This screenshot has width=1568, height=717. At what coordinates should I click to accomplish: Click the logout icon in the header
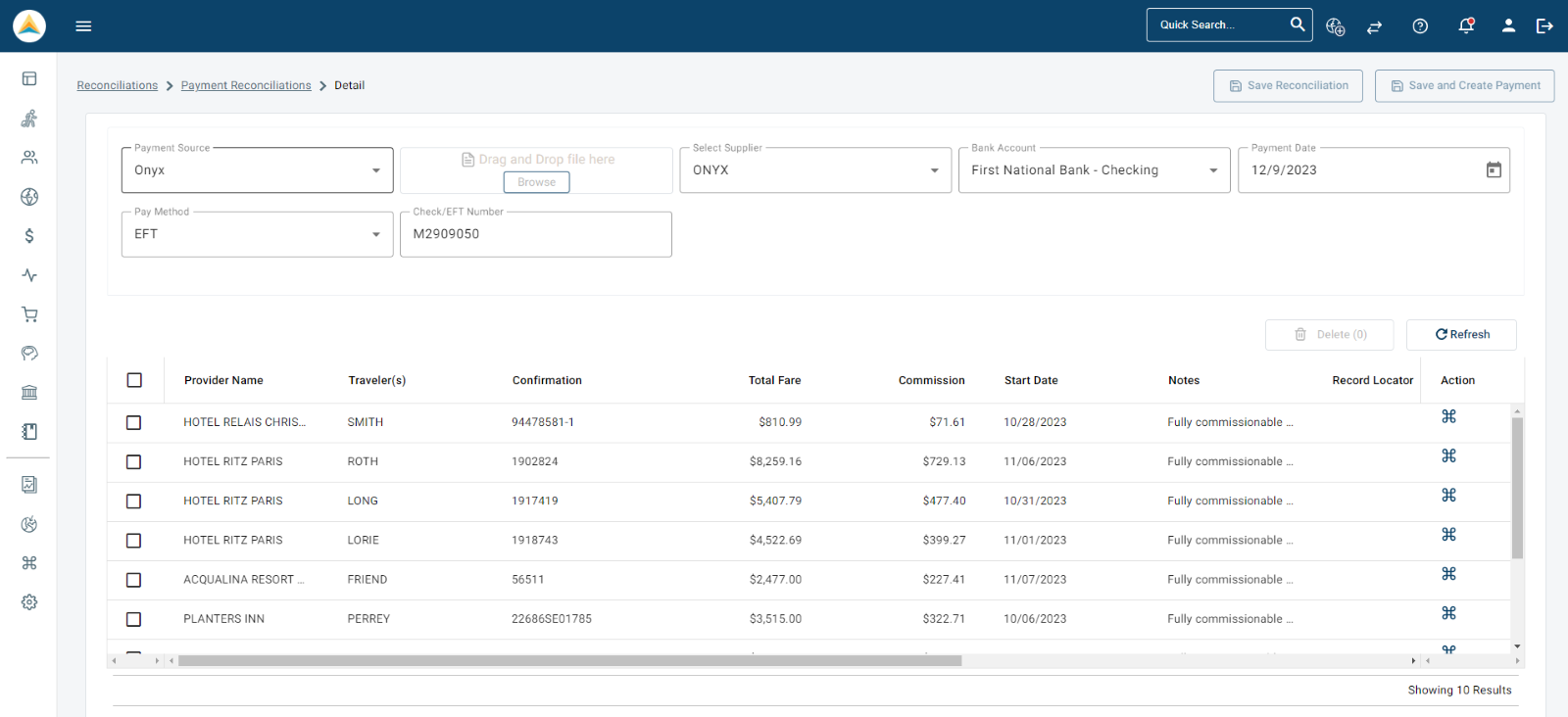point(1544,26)
